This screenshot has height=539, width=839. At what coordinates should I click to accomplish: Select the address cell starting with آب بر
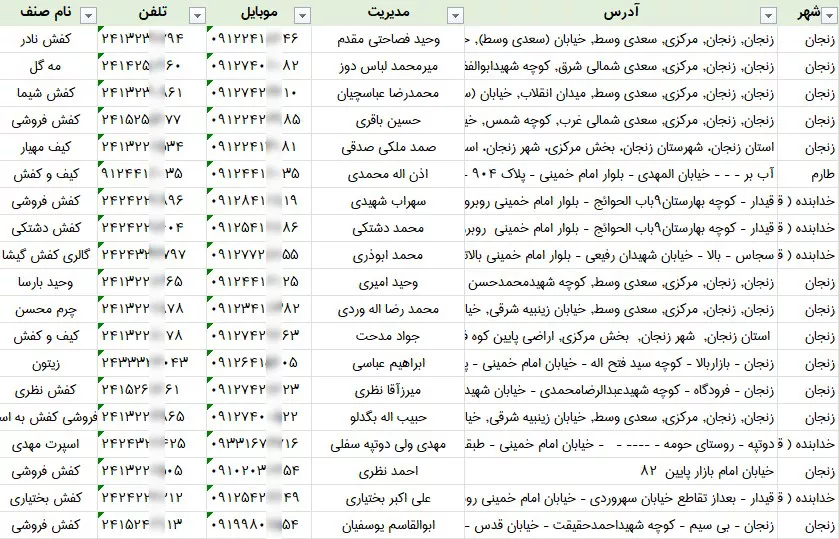621,174
